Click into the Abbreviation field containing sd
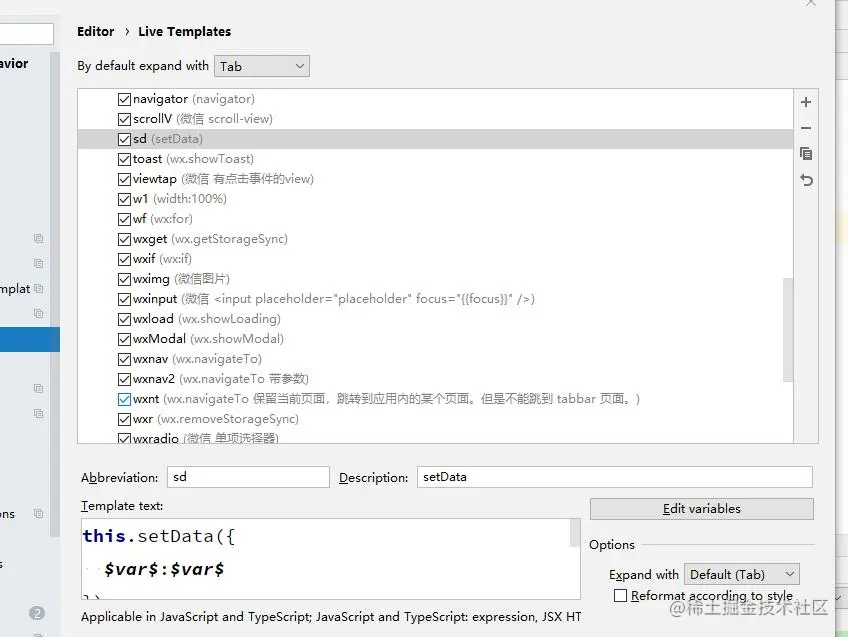This screenshot has height=637, width=848. 248,477
